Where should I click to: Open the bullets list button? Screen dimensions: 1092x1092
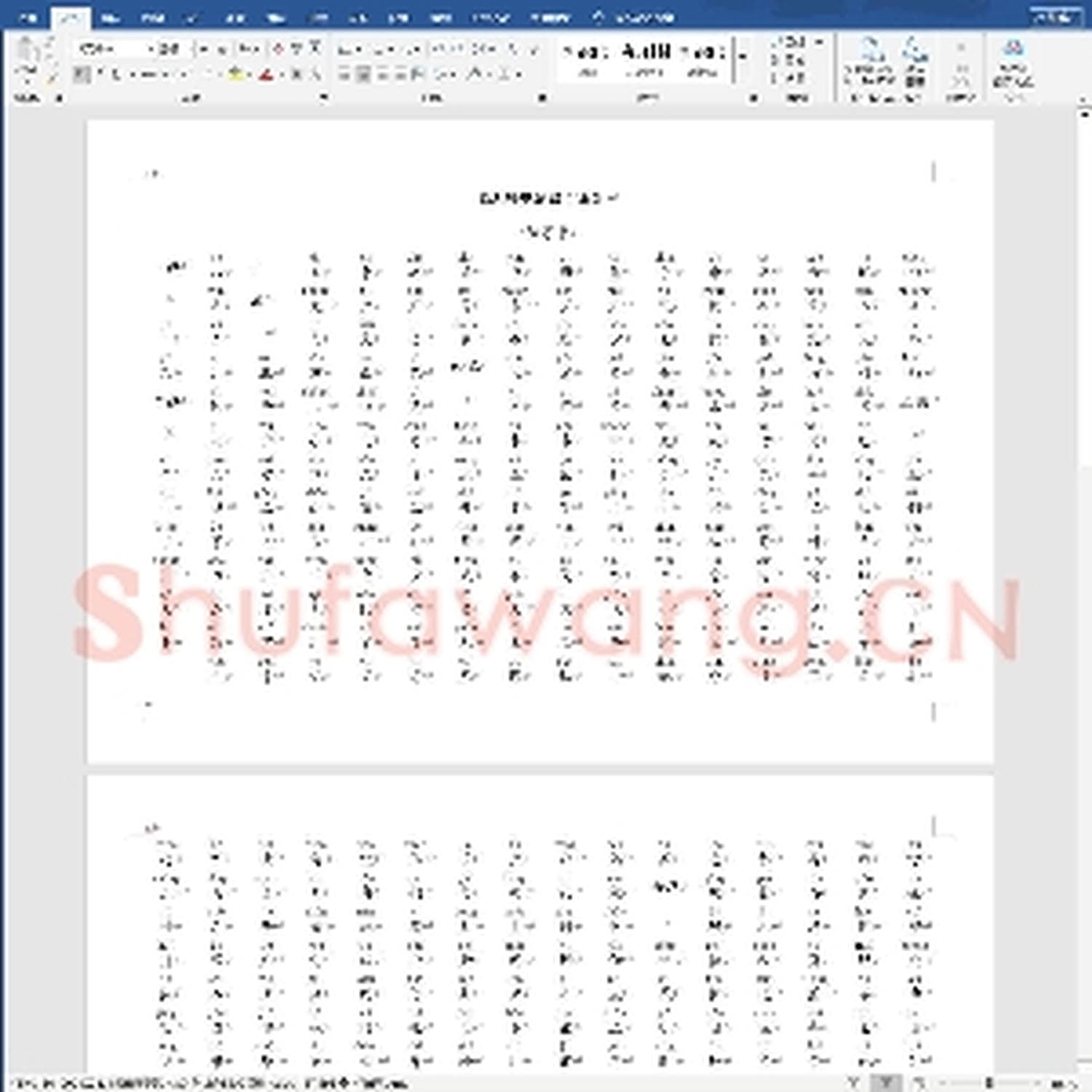[347, 50]
